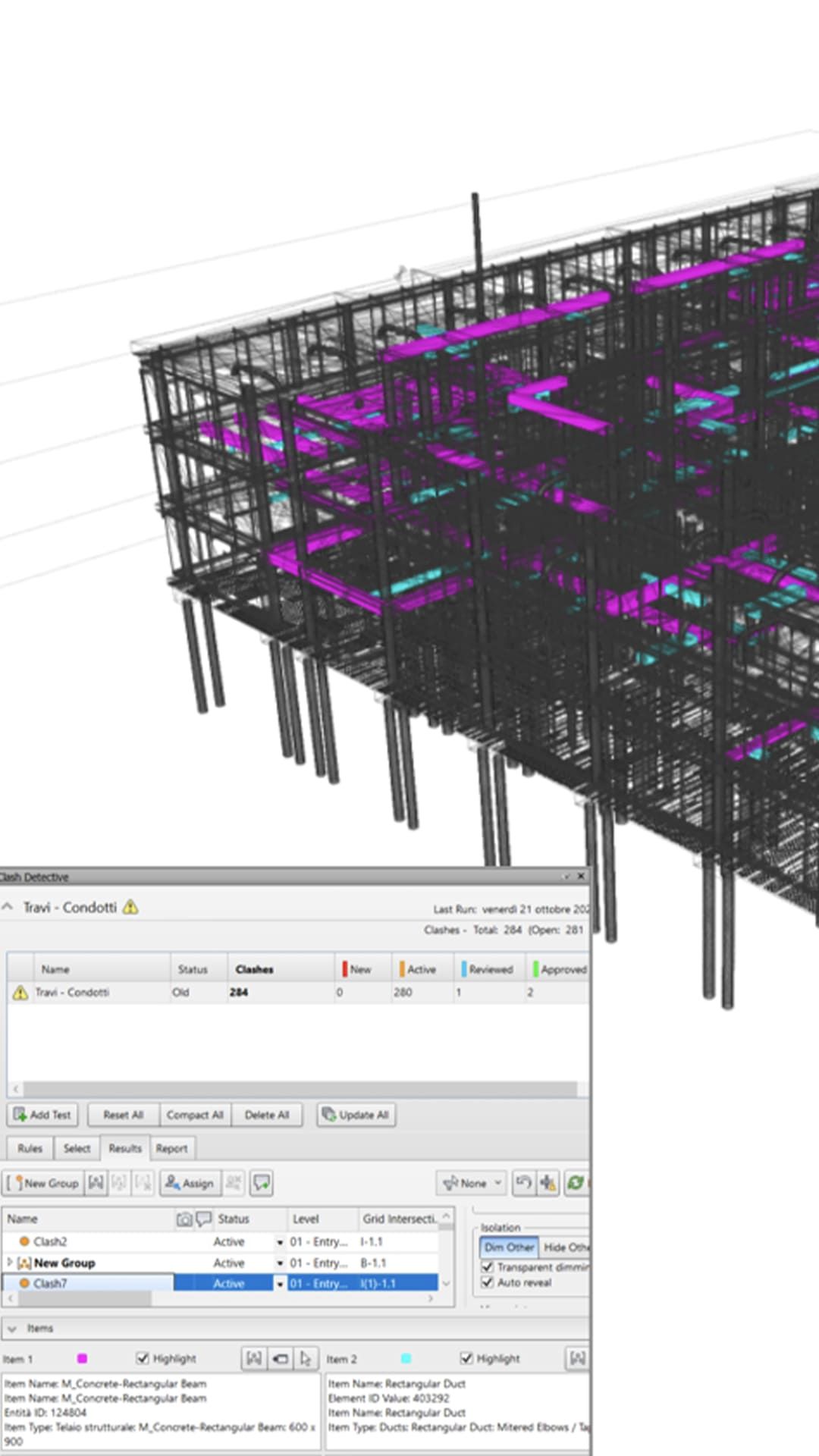
Task: Select the Clash7 row
Action: tap(220, 1283)
